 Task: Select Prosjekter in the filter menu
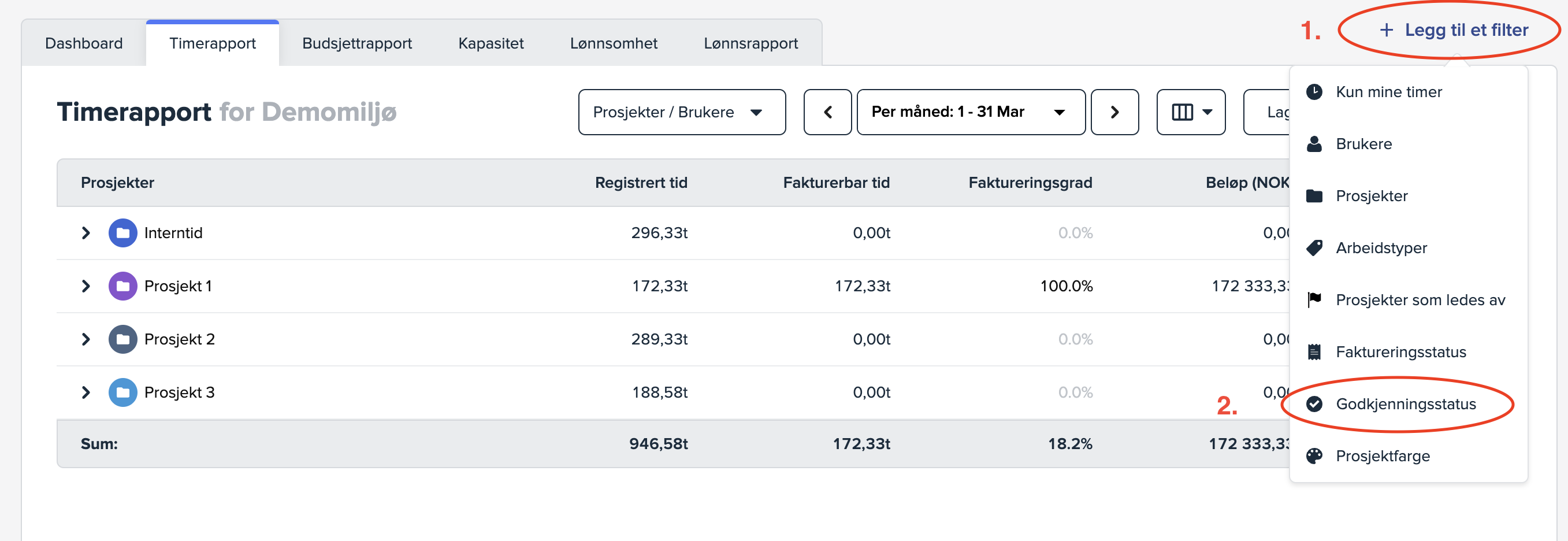(x=1371, y=196)
